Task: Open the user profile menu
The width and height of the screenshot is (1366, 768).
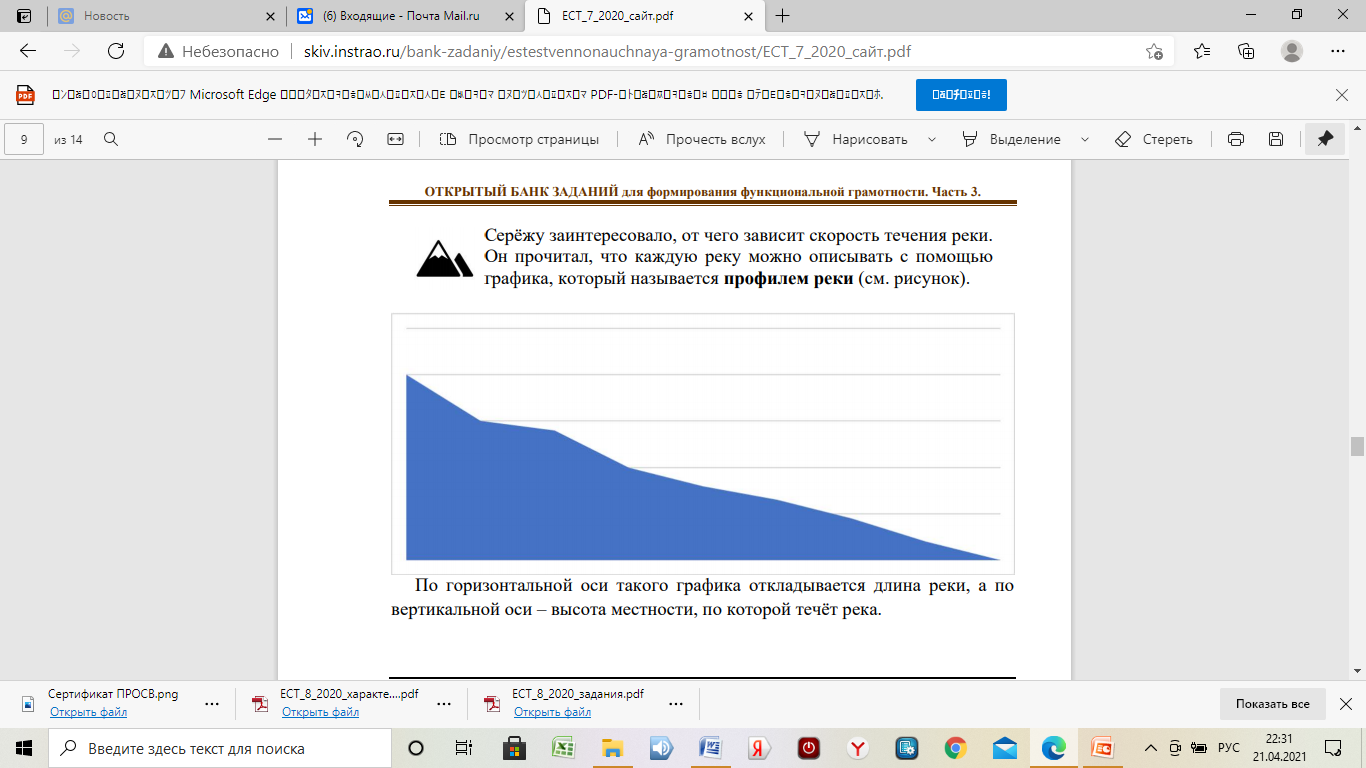Action: pyautogui.click(x=1292, y=52)
